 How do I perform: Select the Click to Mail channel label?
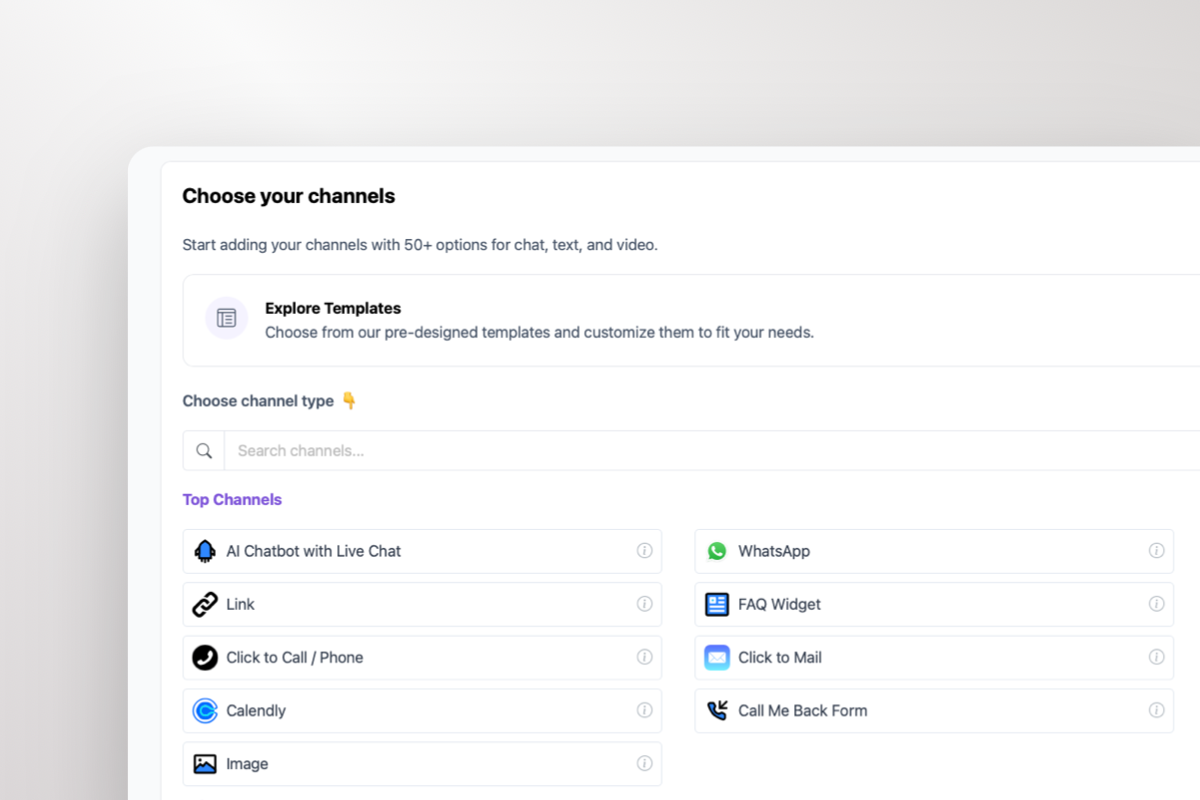click(780, 657)
